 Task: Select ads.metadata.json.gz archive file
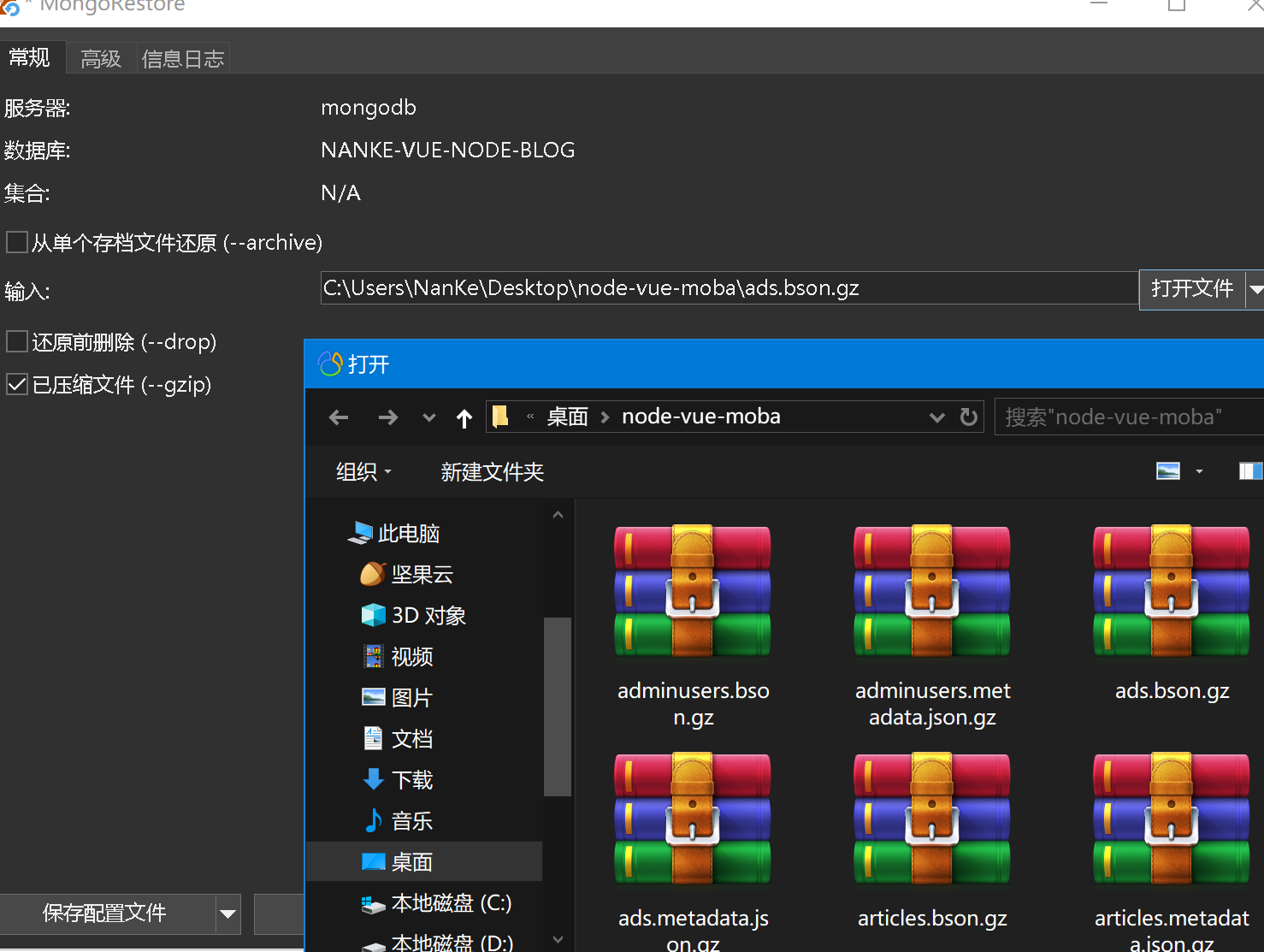coord(693,852)
